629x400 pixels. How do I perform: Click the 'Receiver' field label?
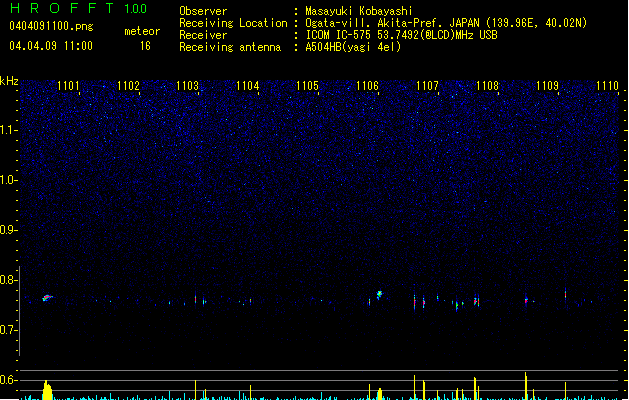pos(203,35)
